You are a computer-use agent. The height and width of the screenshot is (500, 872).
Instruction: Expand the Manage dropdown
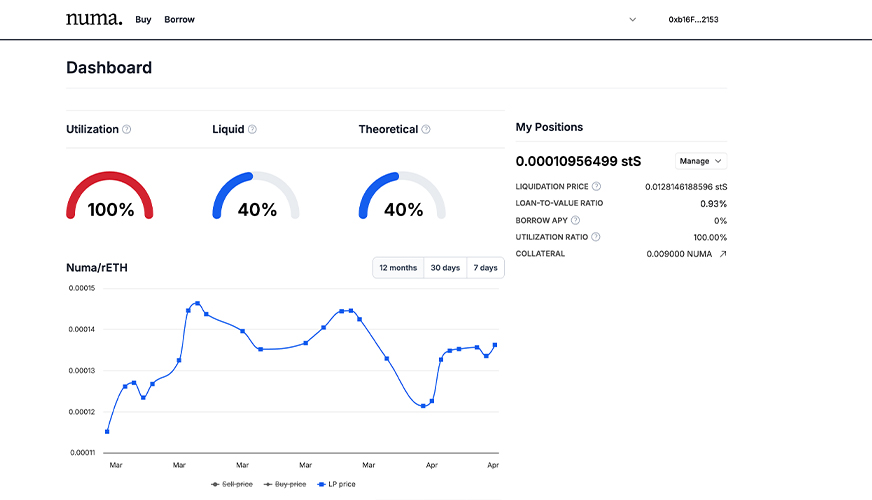(x=700, y=161)
